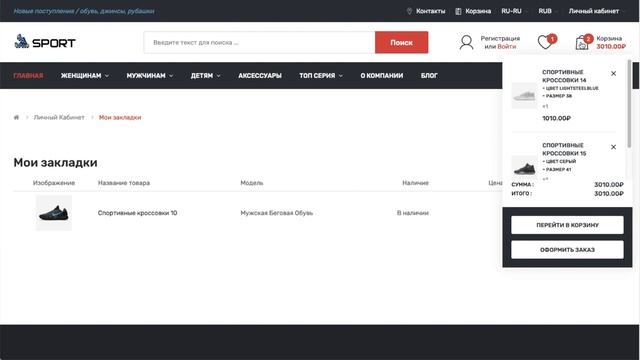Expand the Женщинам menu
640x360 pixels.
point(85,76)
